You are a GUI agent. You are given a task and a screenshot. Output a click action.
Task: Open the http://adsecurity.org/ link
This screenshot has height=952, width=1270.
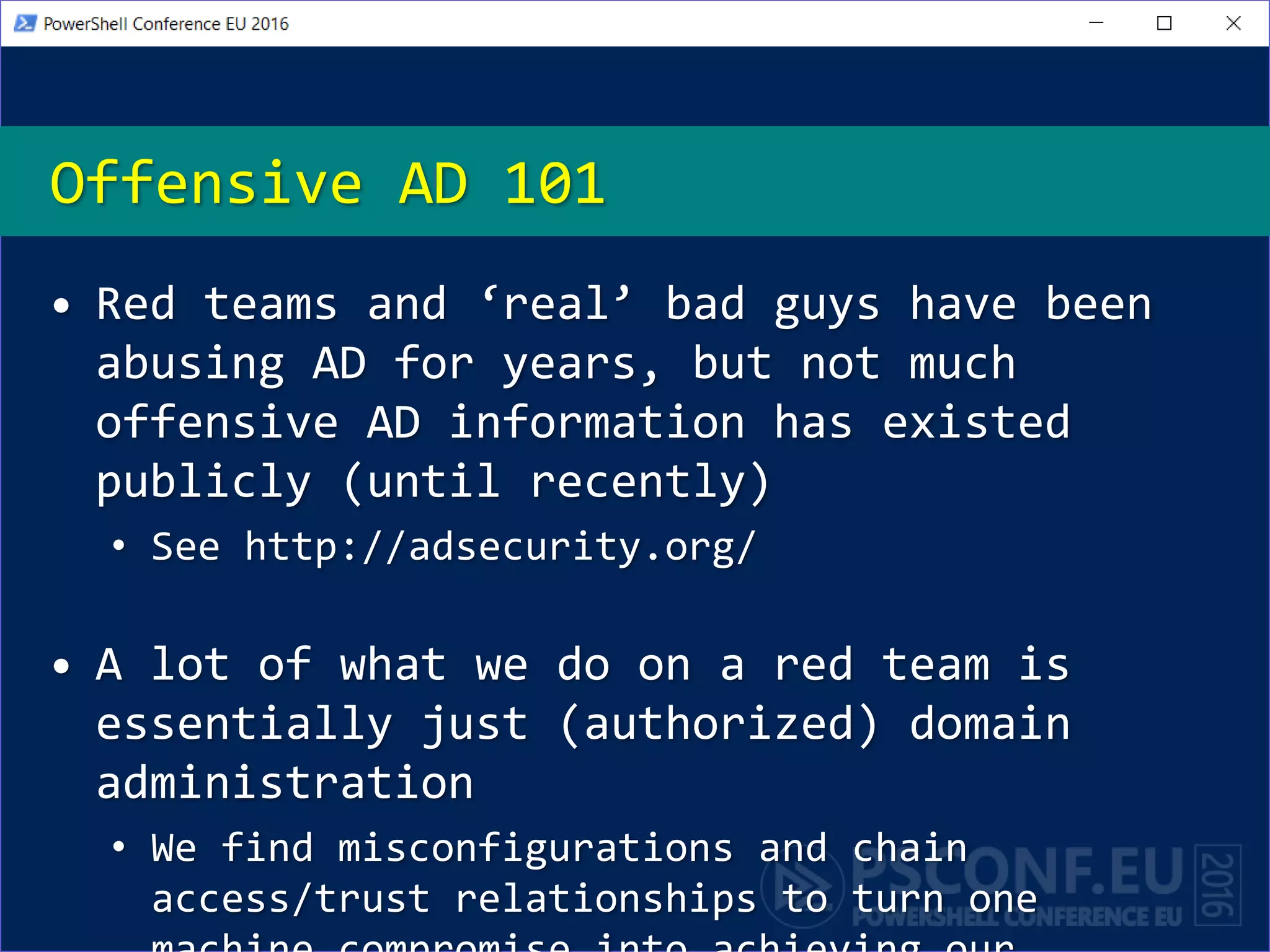click(500, 547)
